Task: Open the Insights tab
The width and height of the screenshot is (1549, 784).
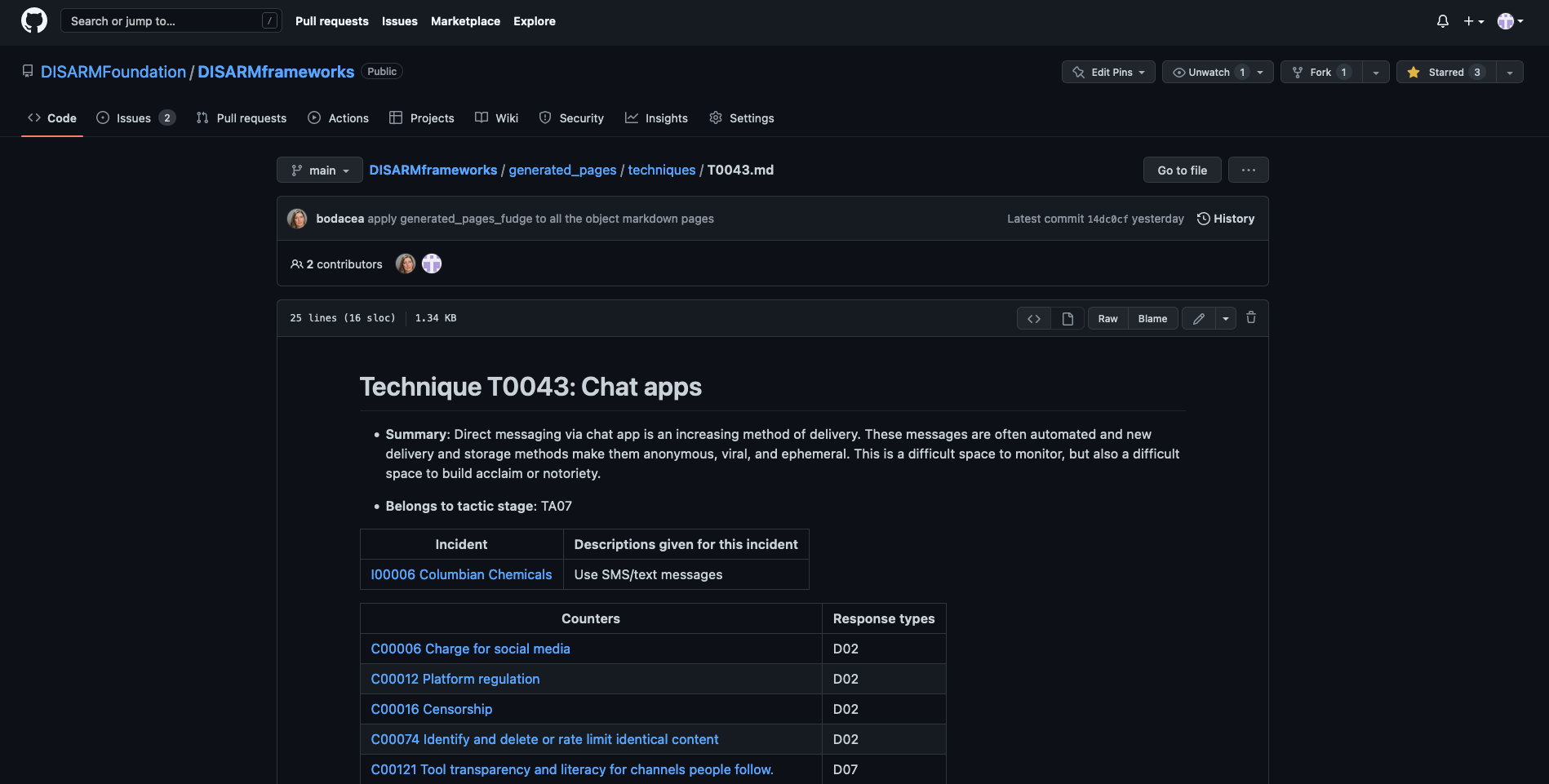Action: [x=656, y=117]
